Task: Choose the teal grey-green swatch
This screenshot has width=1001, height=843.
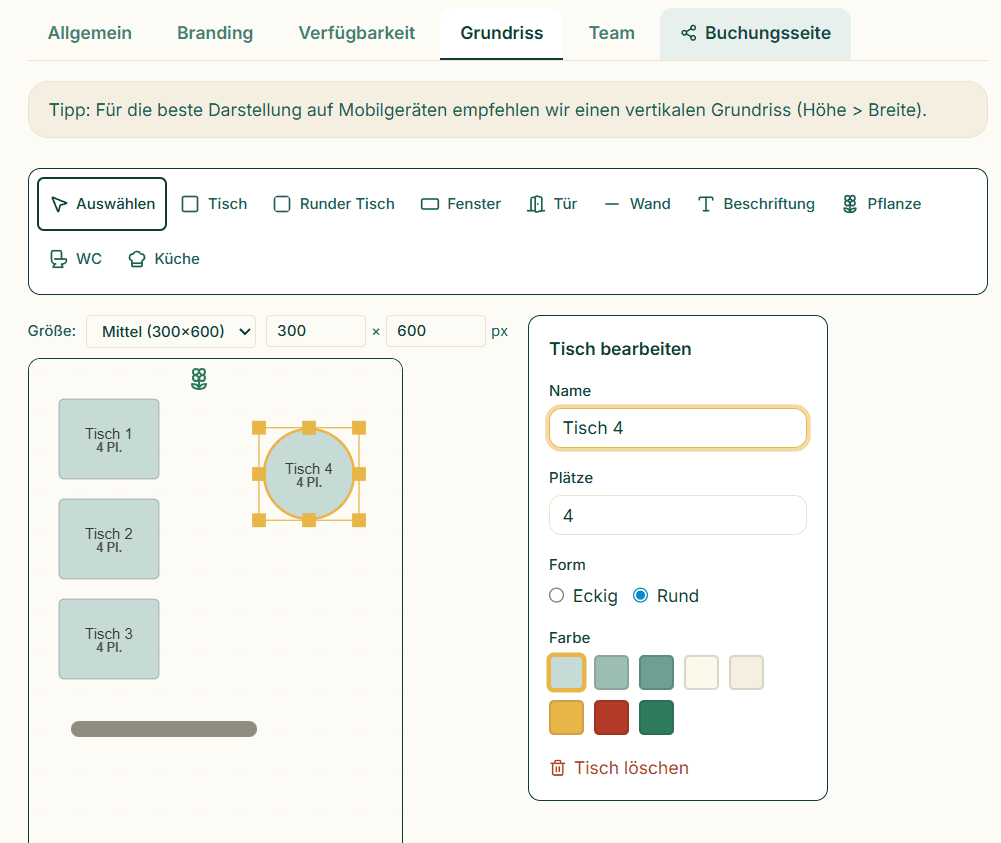Action: pos(656,672)
